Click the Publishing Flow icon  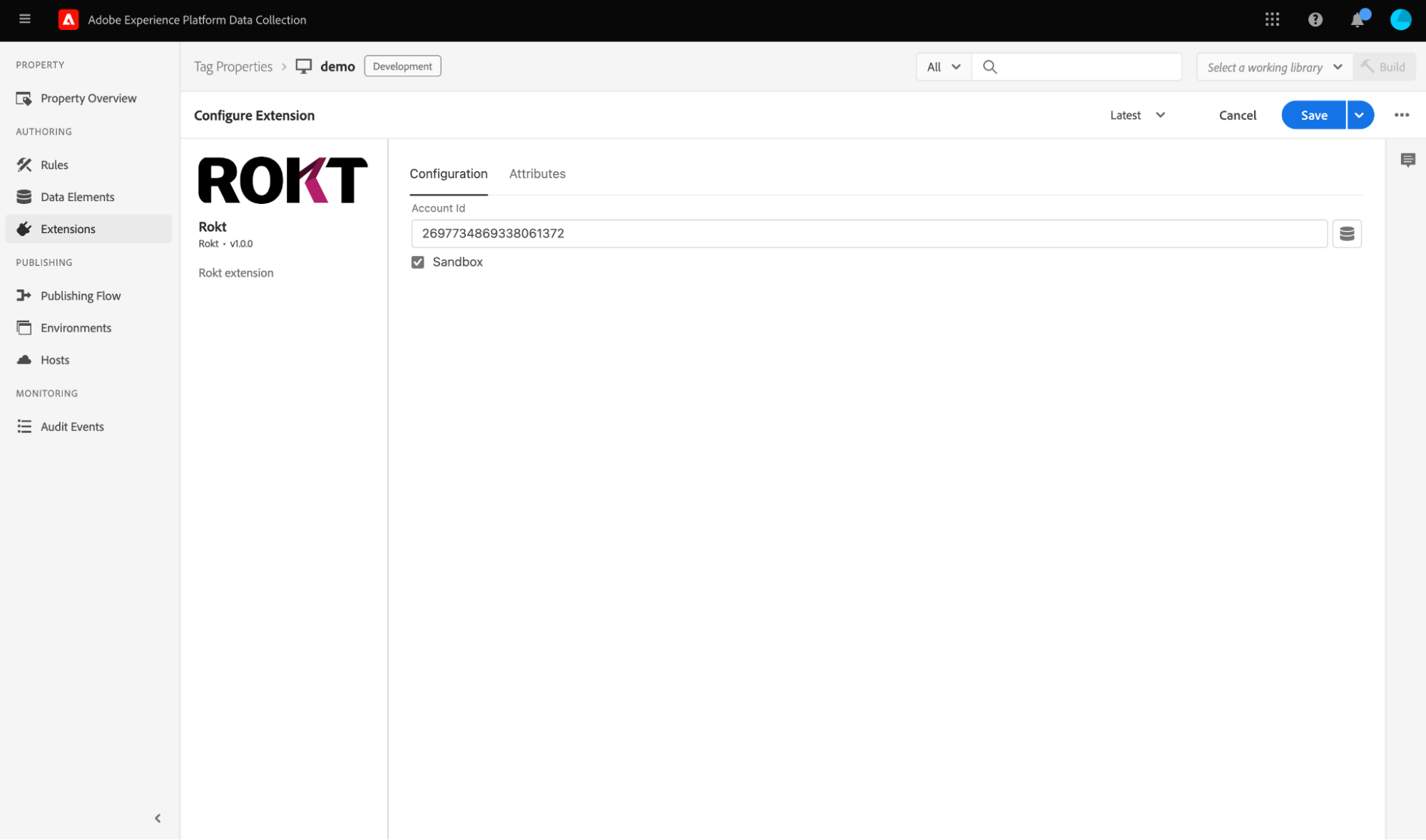pos(24,295)
